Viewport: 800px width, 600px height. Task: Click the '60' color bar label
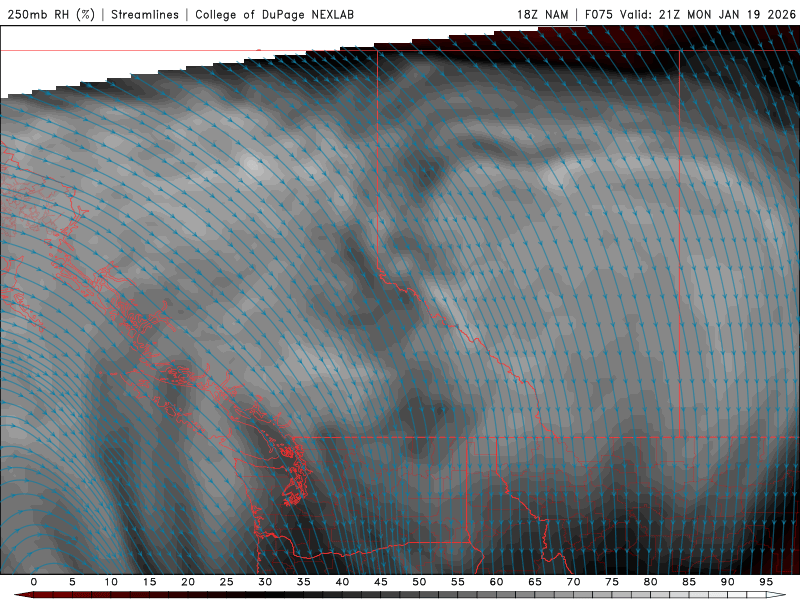[496, 582]
